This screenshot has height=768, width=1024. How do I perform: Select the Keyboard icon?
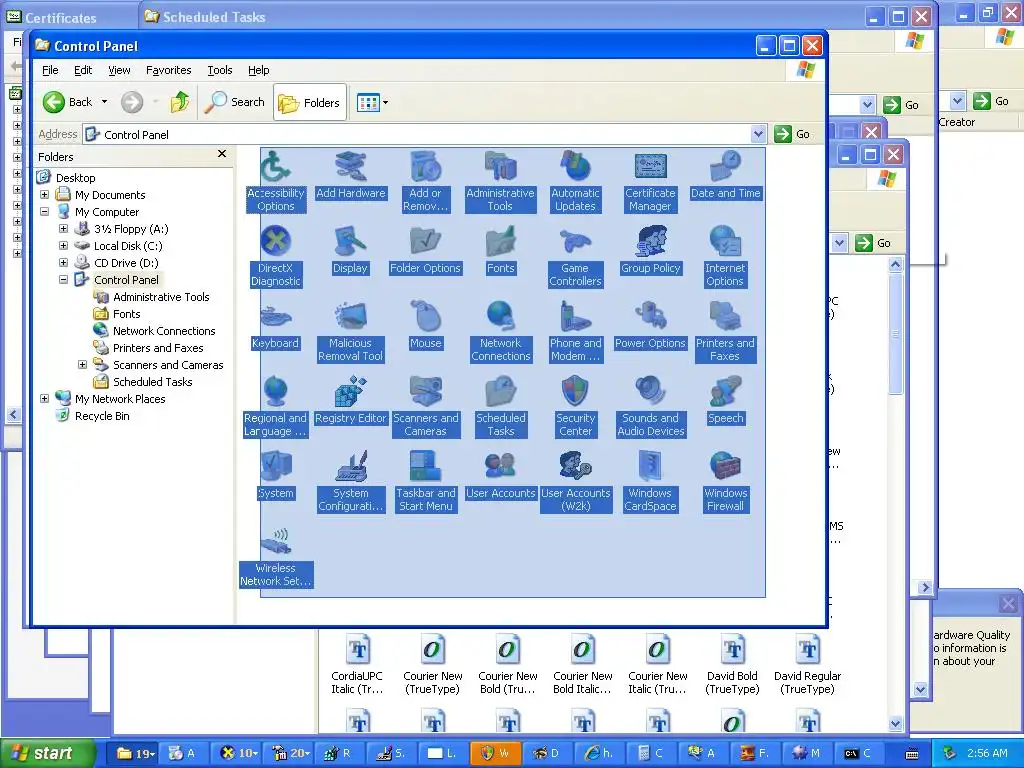tap(276, 325)
